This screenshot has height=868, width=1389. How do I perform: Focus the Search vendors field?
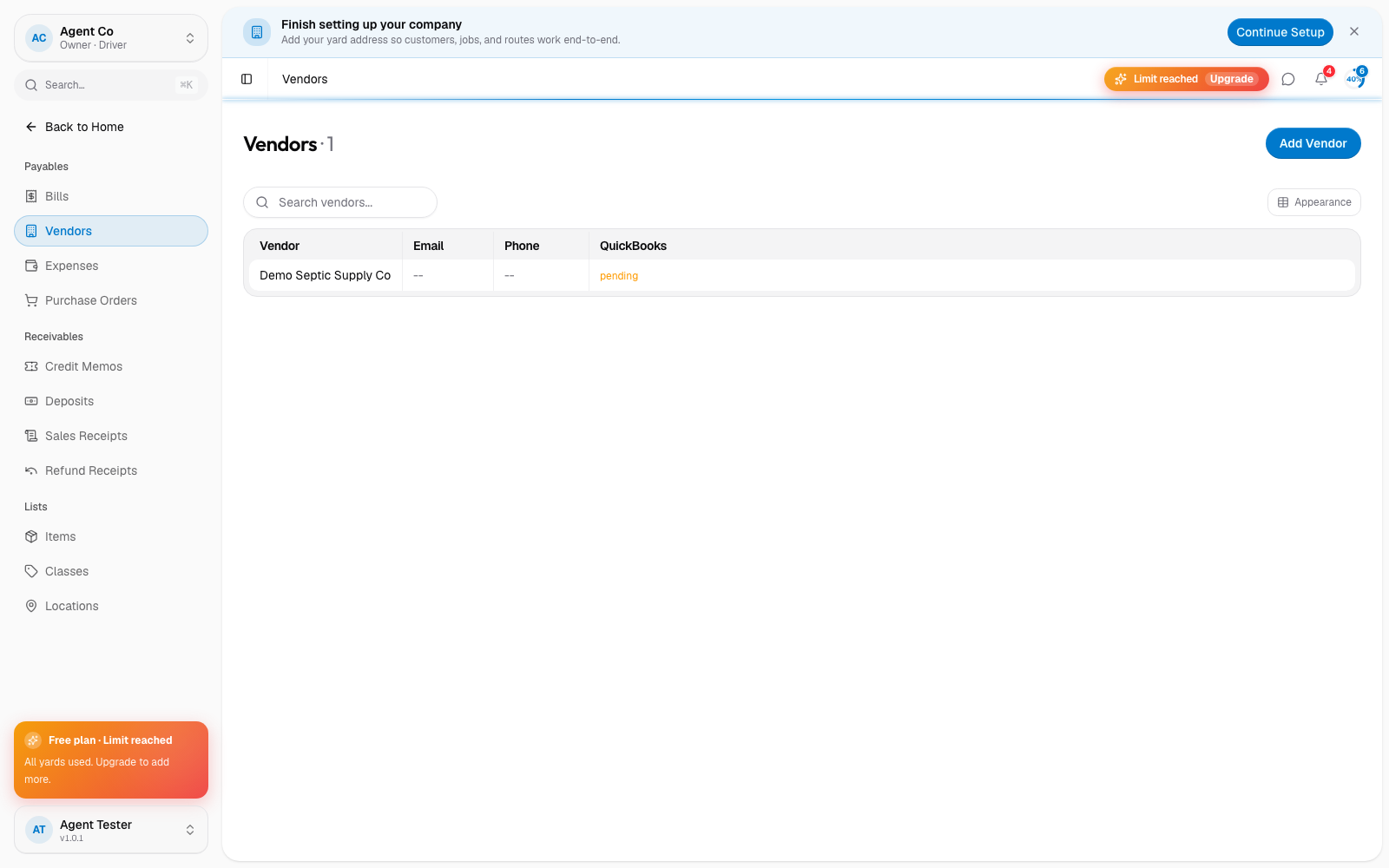340,202
